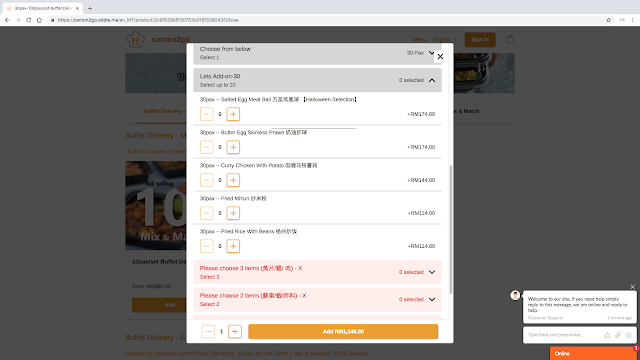Screen dimensions: 640x360
Task: Click the dialog vertical scrollbar
Action: click(x=451, y=229)
